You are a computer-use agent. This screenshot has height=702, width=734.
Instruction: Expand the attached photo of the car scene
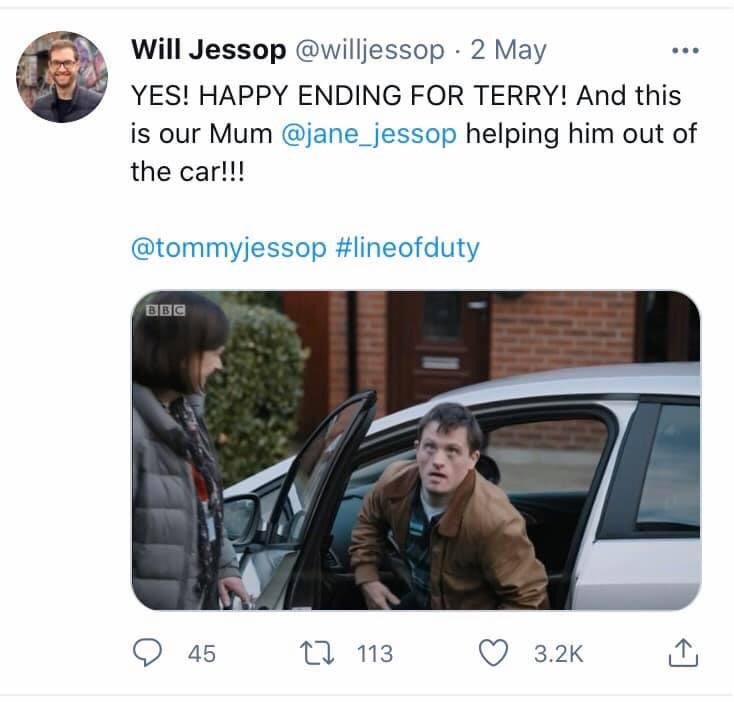(x=415, y=450)
